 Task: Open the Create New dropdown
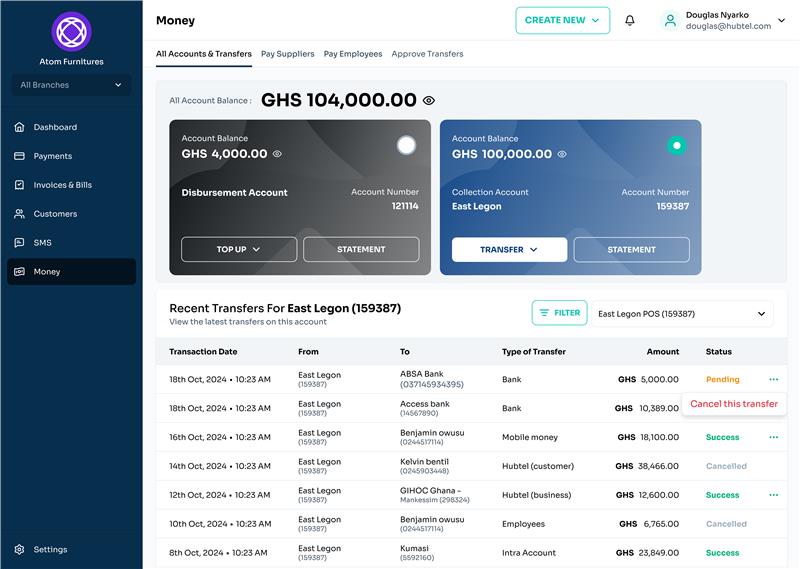[562, 20]
